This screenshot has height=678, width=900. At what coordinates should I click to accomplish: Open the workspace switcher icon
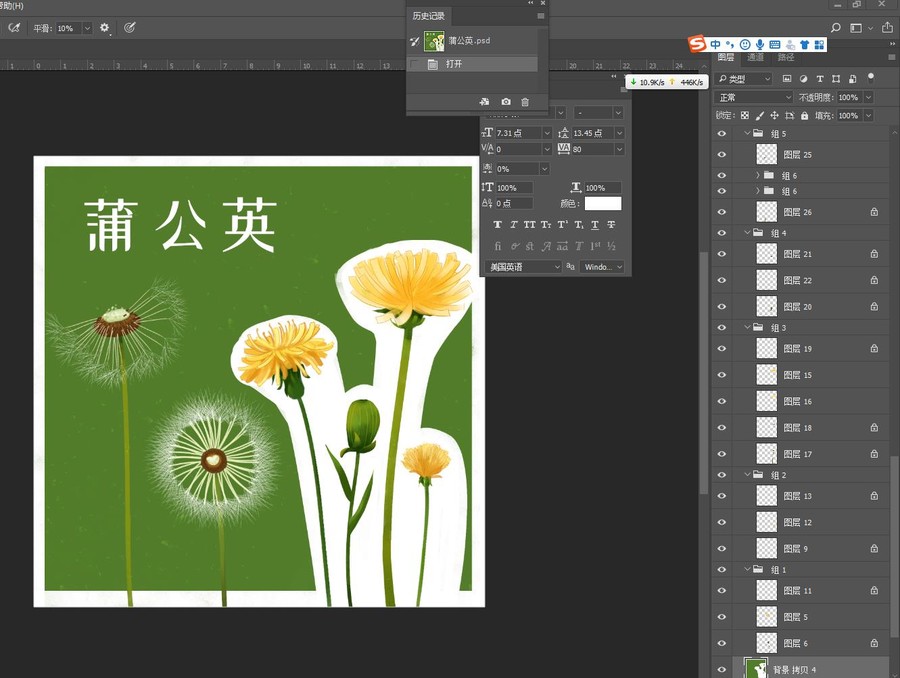coord(856,28)
